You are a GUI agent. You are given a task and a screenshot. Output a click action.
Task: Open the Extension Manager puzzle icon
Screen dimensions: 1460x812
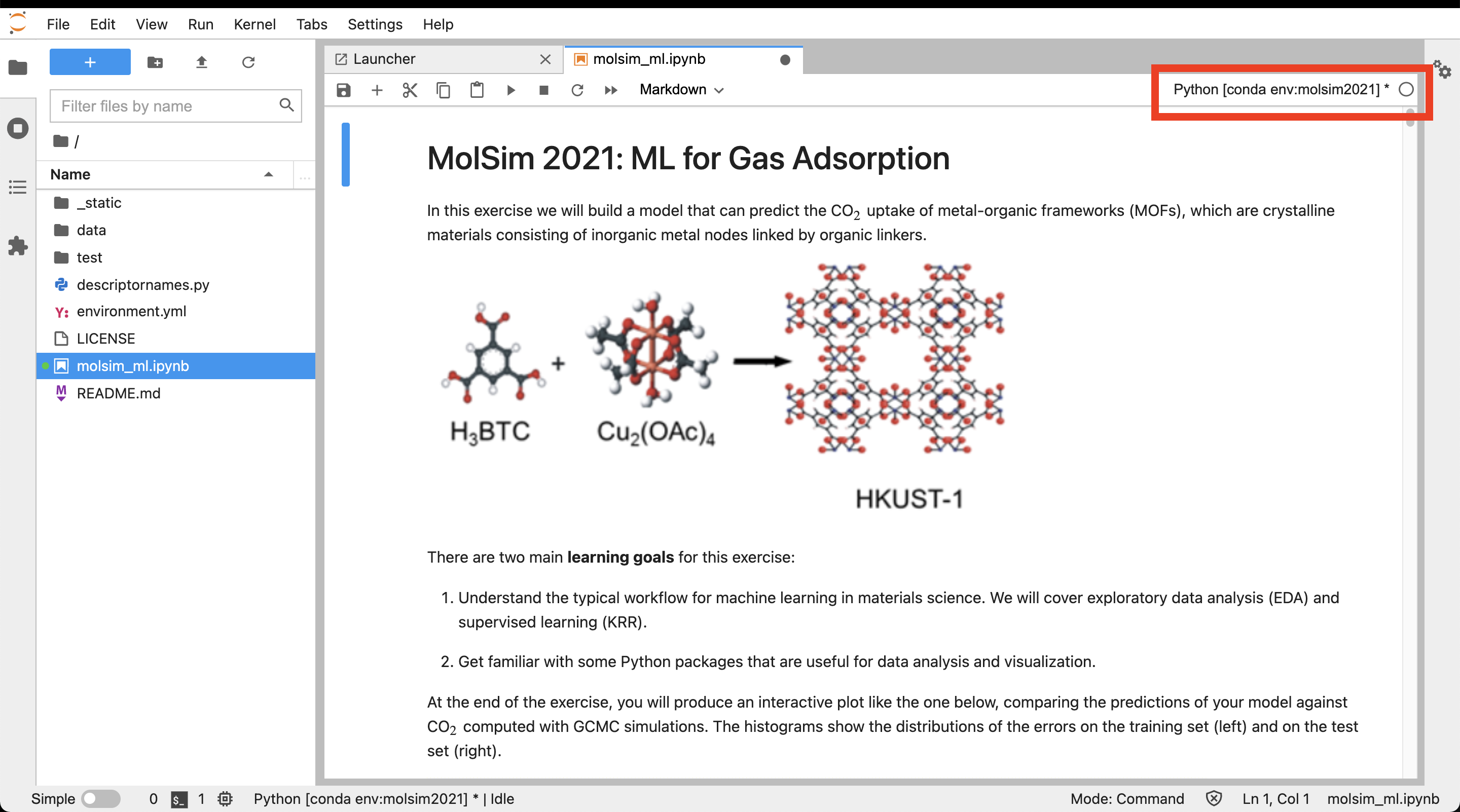point(18,246)
